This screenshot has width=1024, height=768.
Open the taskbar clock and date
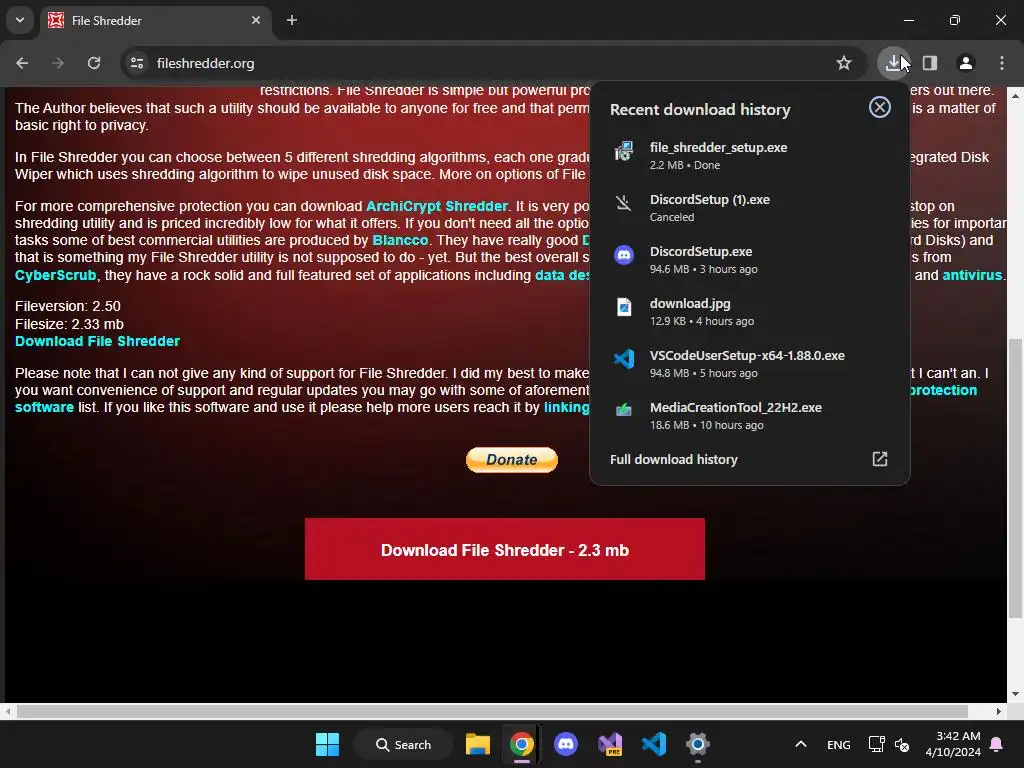[x=953, y=744]
